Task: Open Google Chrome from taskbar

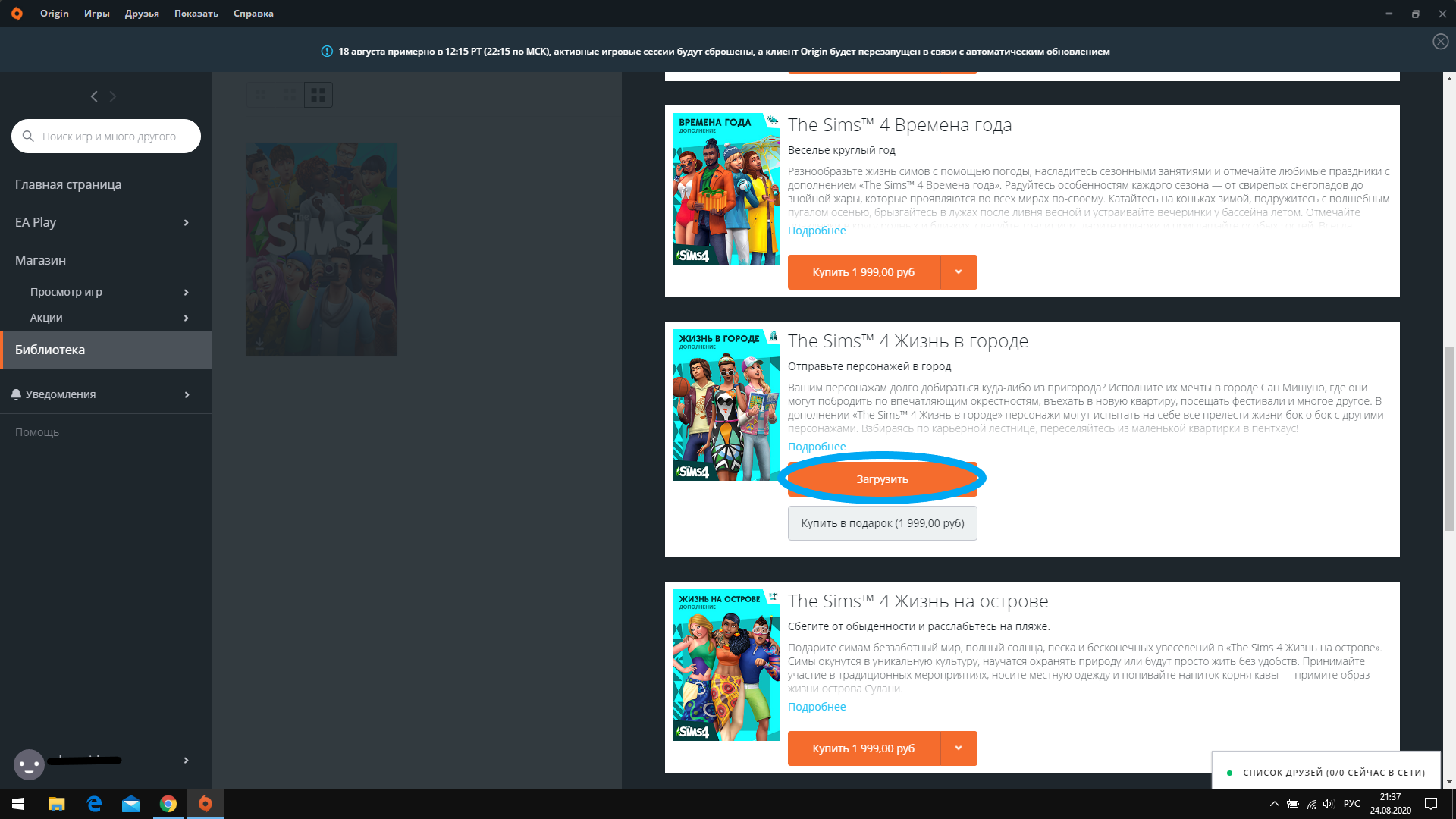Action: [168, 804]
